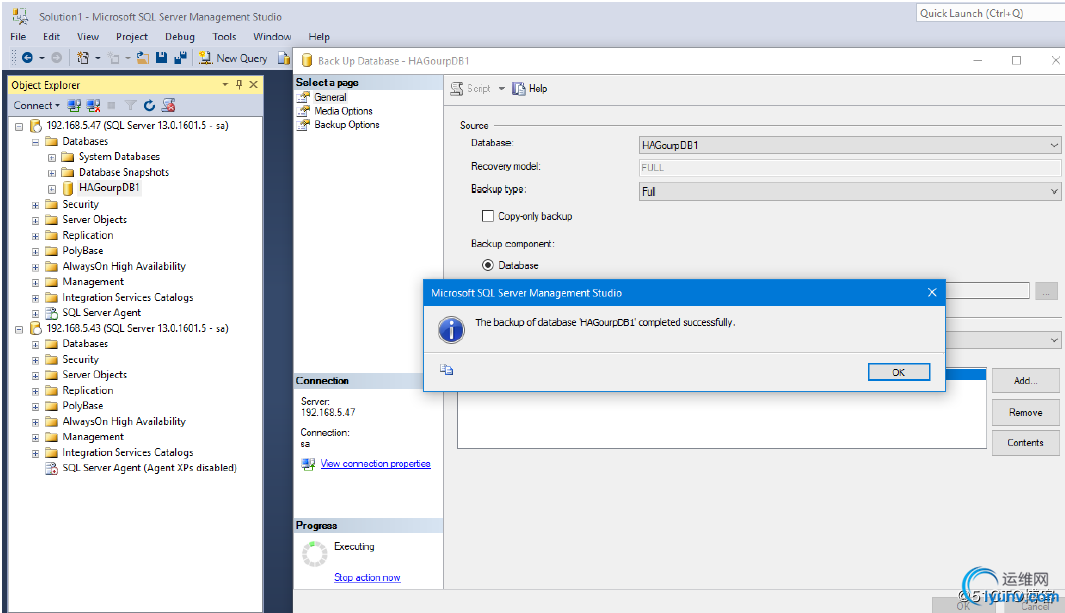Viewport: 1065px width, 613px height.
Task: Click the New Query toolbar button
Action: click(233, 58)
